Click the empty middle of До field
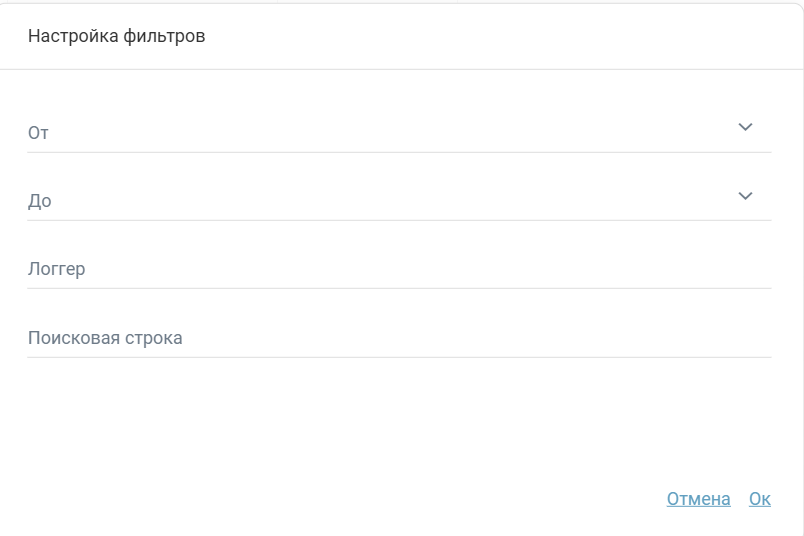 coord(399,200)
